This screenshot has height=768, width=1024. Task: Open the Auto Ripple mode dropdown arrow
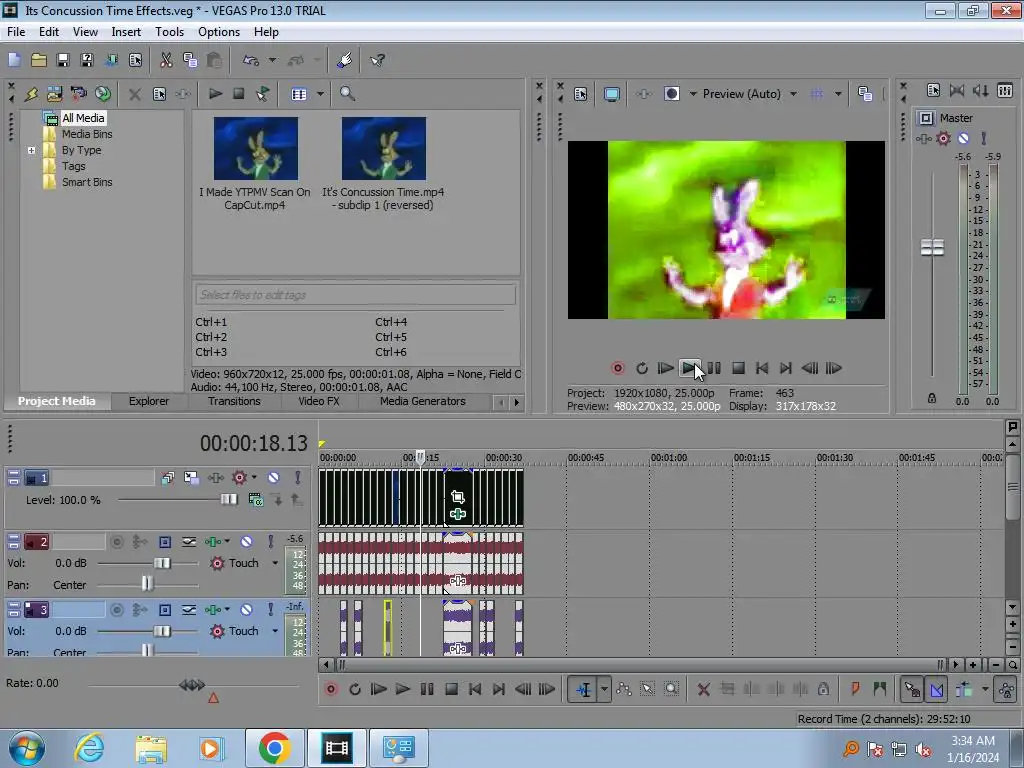click(985, 689)
